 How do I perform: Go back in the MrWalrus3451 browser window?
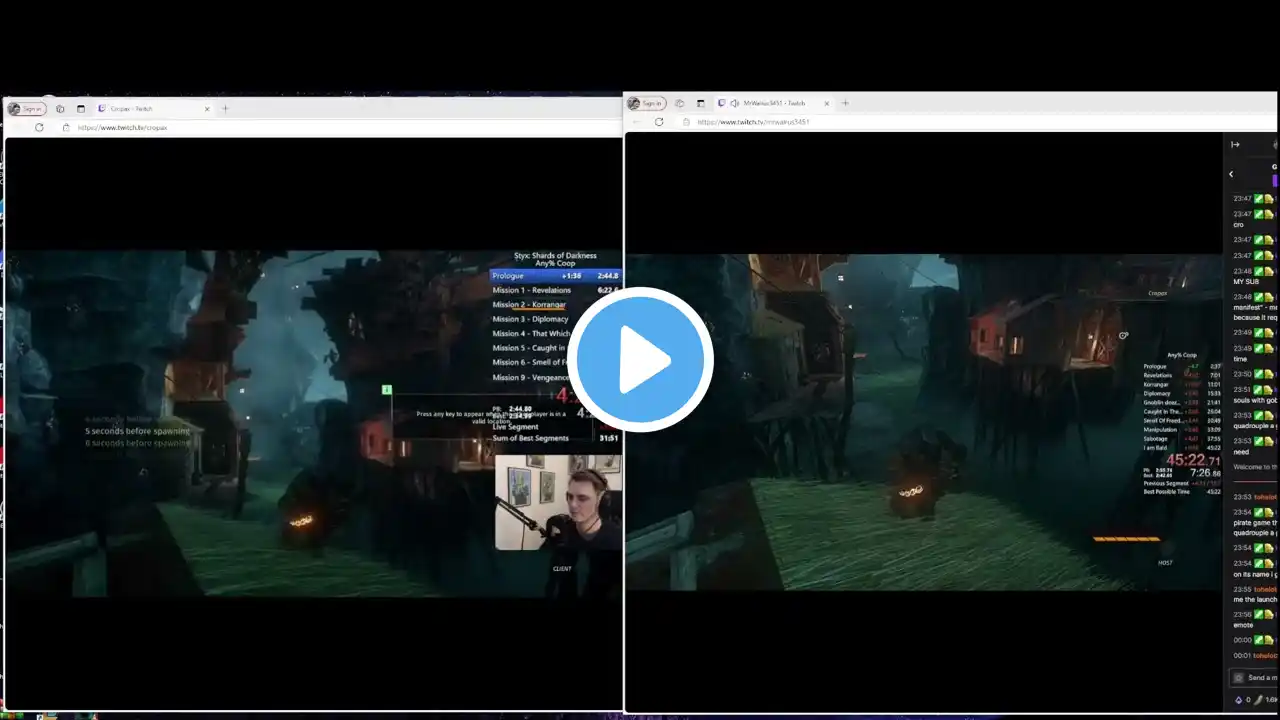[x=636, y=122]
